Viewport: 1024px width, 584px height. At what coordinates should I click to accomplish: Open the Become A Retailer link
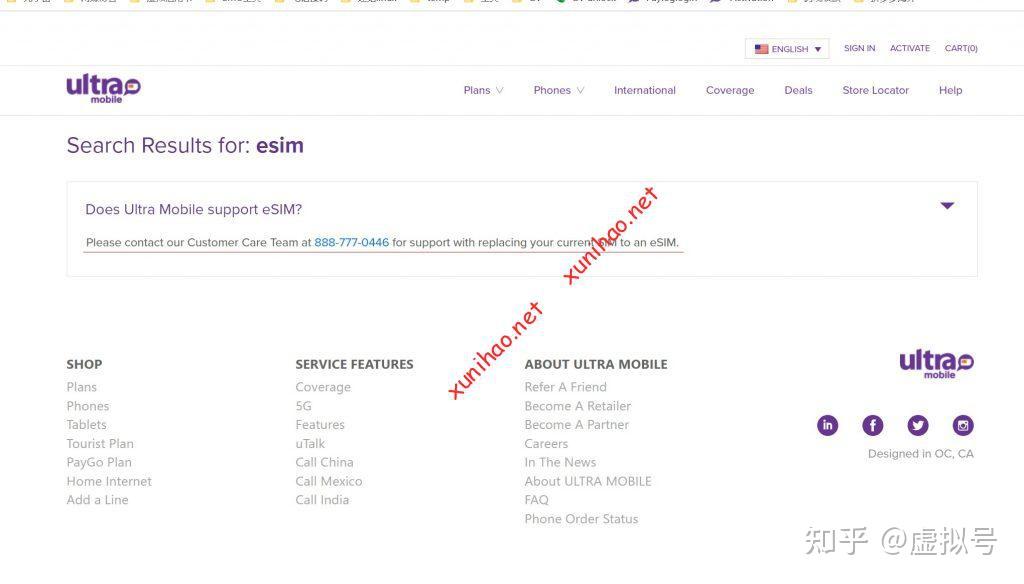[x=578, y=406]
